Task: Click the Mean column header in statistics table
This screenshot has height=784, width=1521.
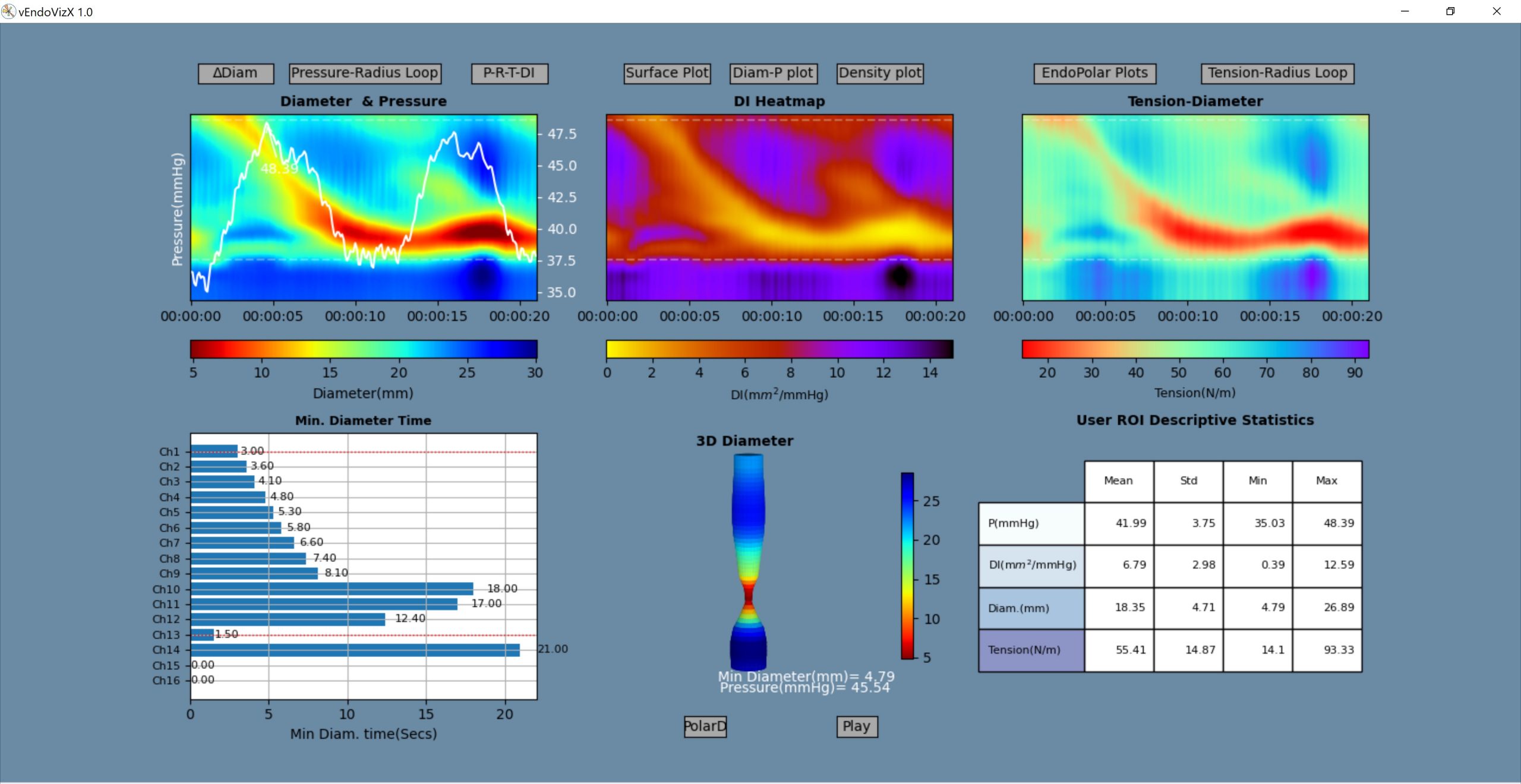Action: click(1118, 480)
